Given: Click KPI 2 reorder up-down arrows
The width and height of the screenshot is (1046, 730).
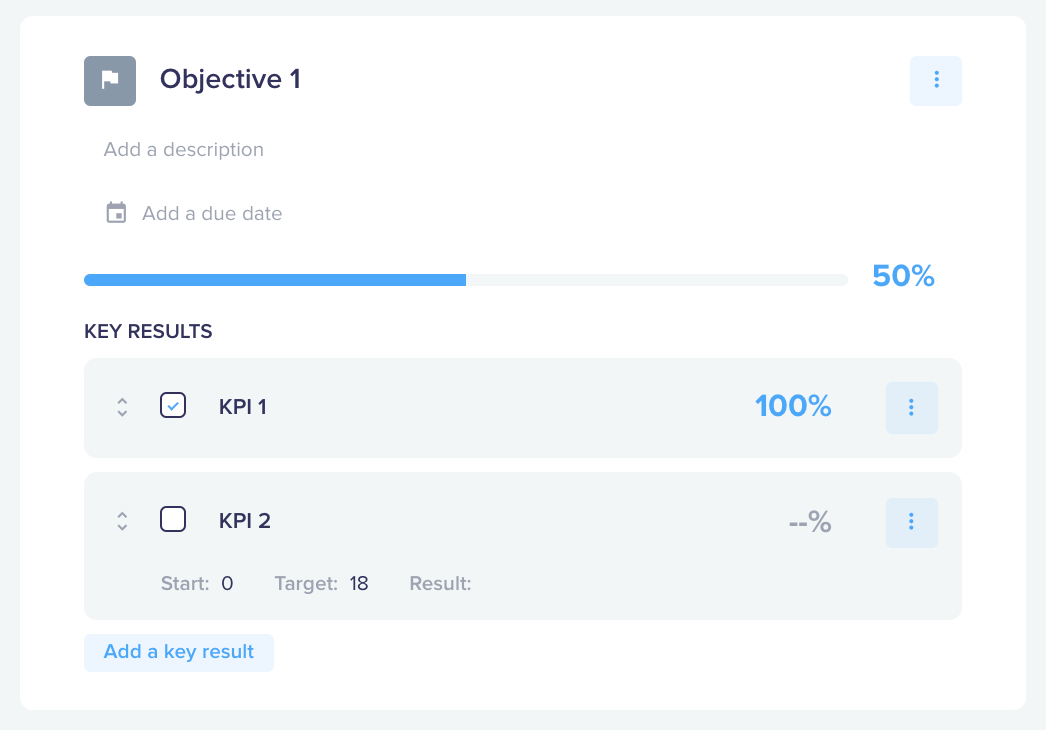Looking at the screenshot, I should click(x=122, y=521).
